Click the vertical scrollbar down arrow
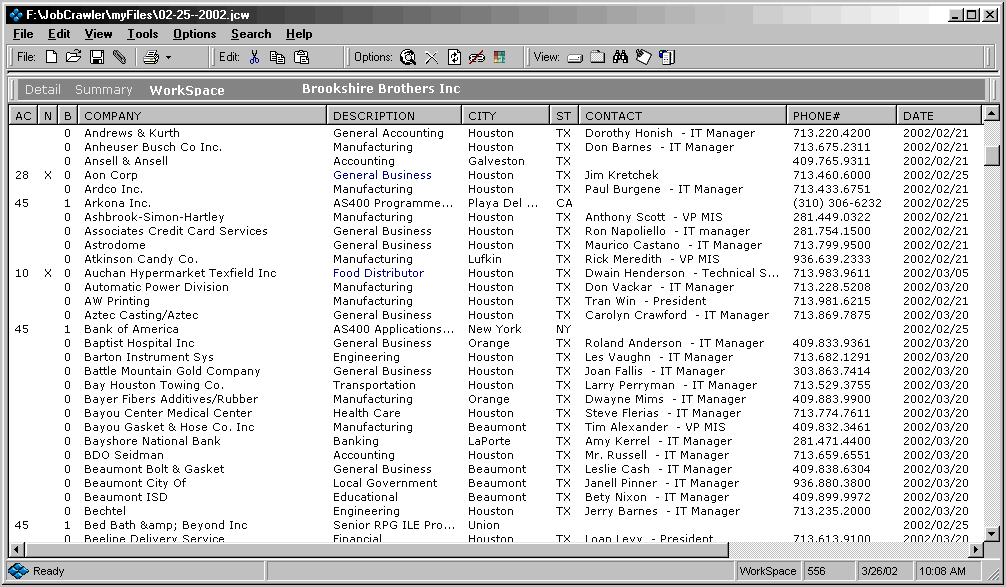Viewport: 1006px width, 587px height. (x=991, y=534)
